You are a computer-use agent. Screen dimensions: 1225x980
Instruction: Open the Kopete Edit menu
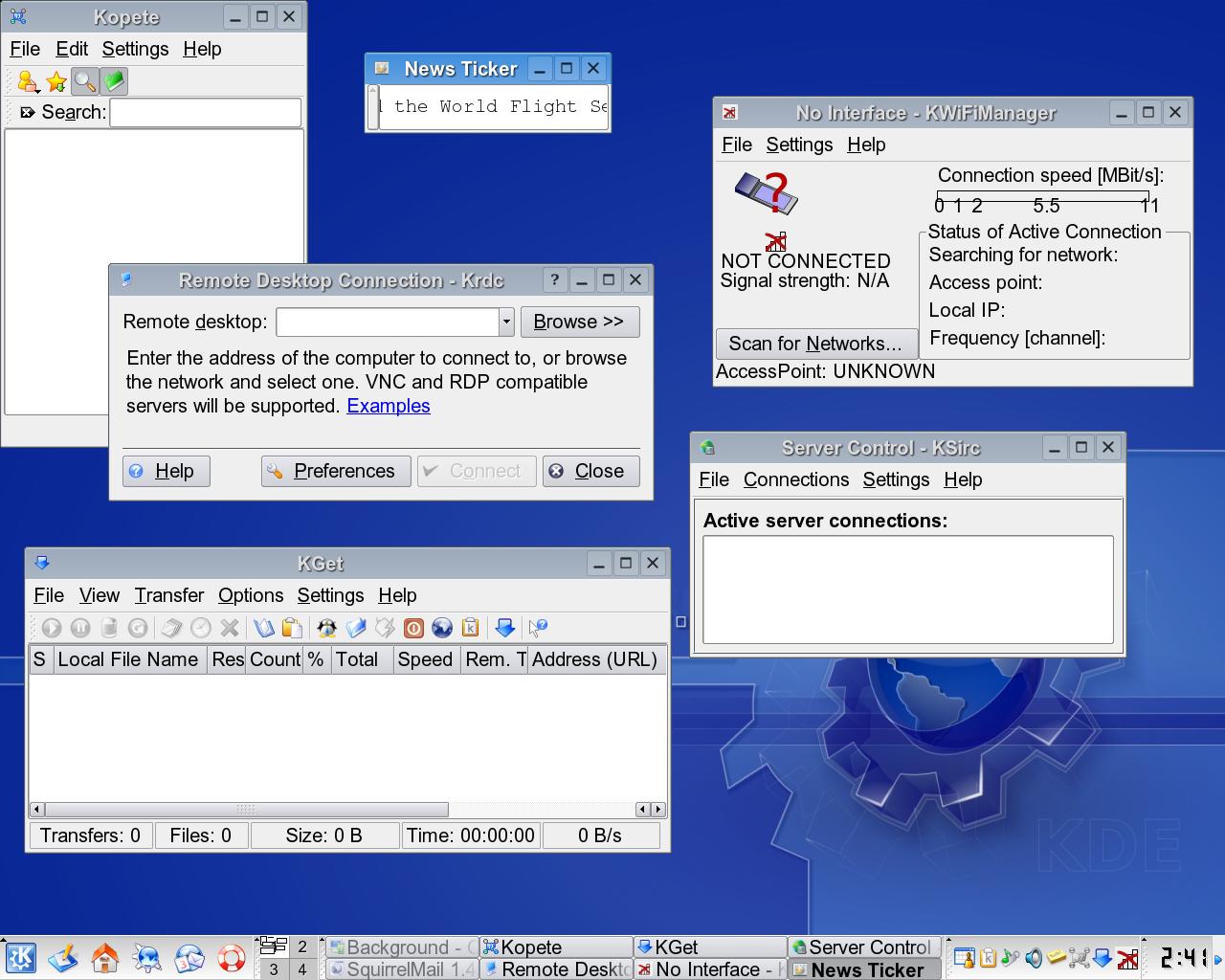pos(72,49)
